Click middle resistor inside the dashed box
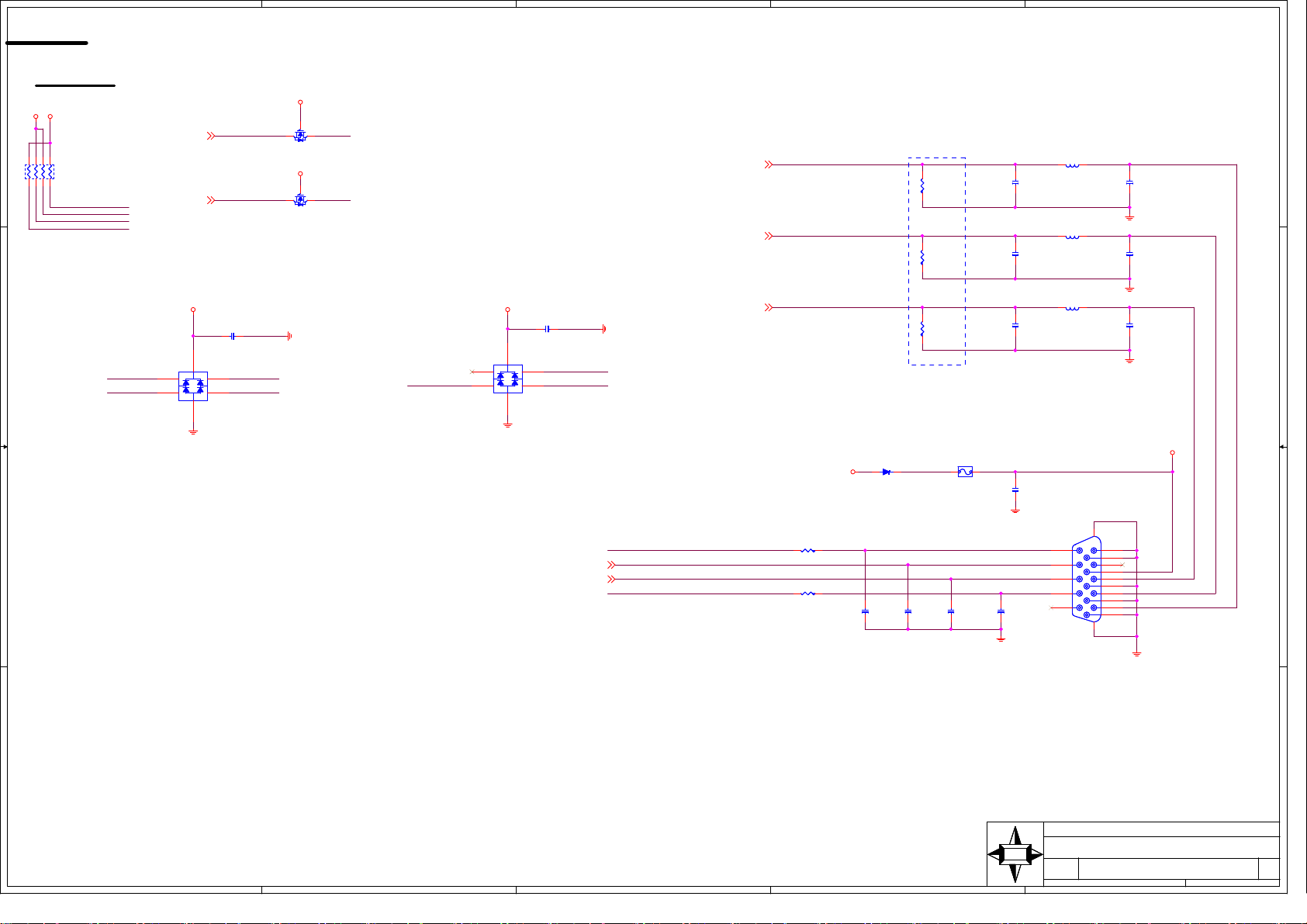Image resolution: width=1307 pixels, height=924 pixels. (x=922, y=258)
